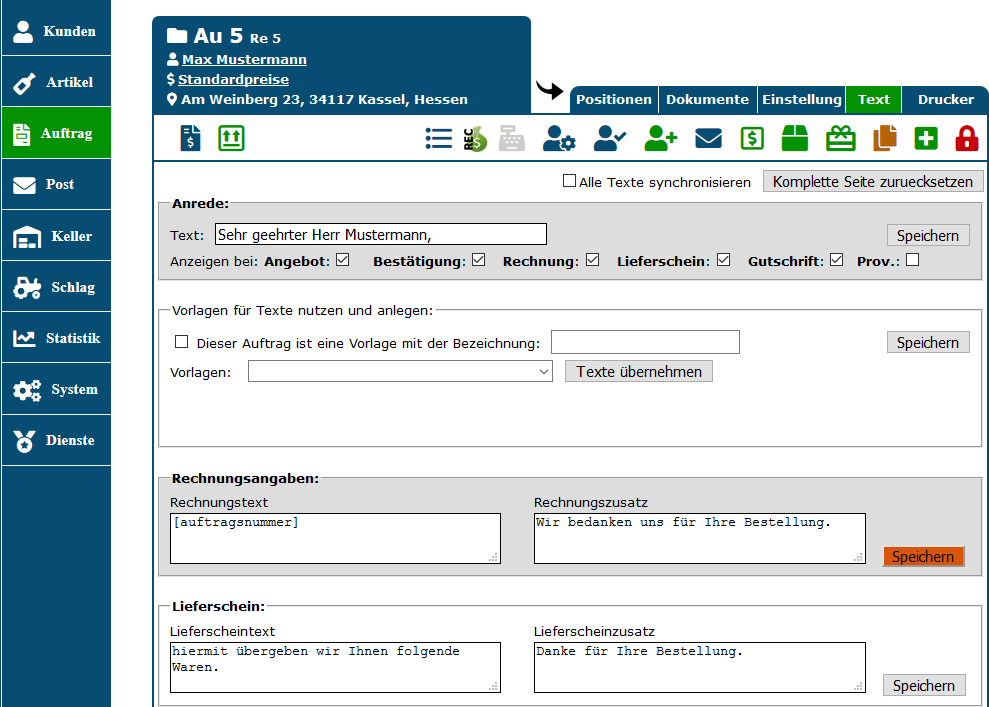Click the brown copy documents icon
Image resolution: width=989 pixels, height=707 pixels.
885,138
